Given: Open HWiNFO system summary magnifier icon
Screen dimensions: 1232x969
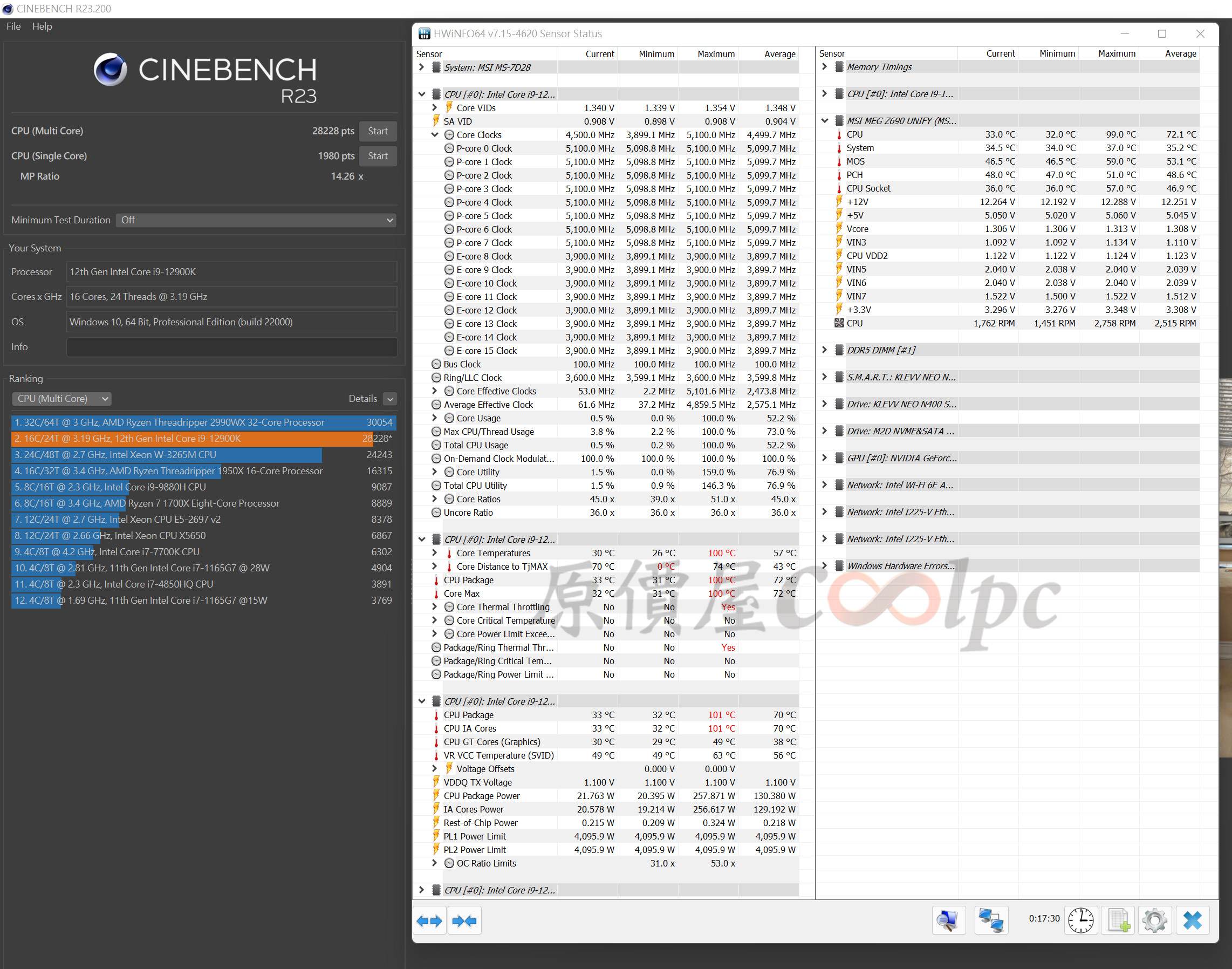Looking at the screenshot, I should coord(948,920).
